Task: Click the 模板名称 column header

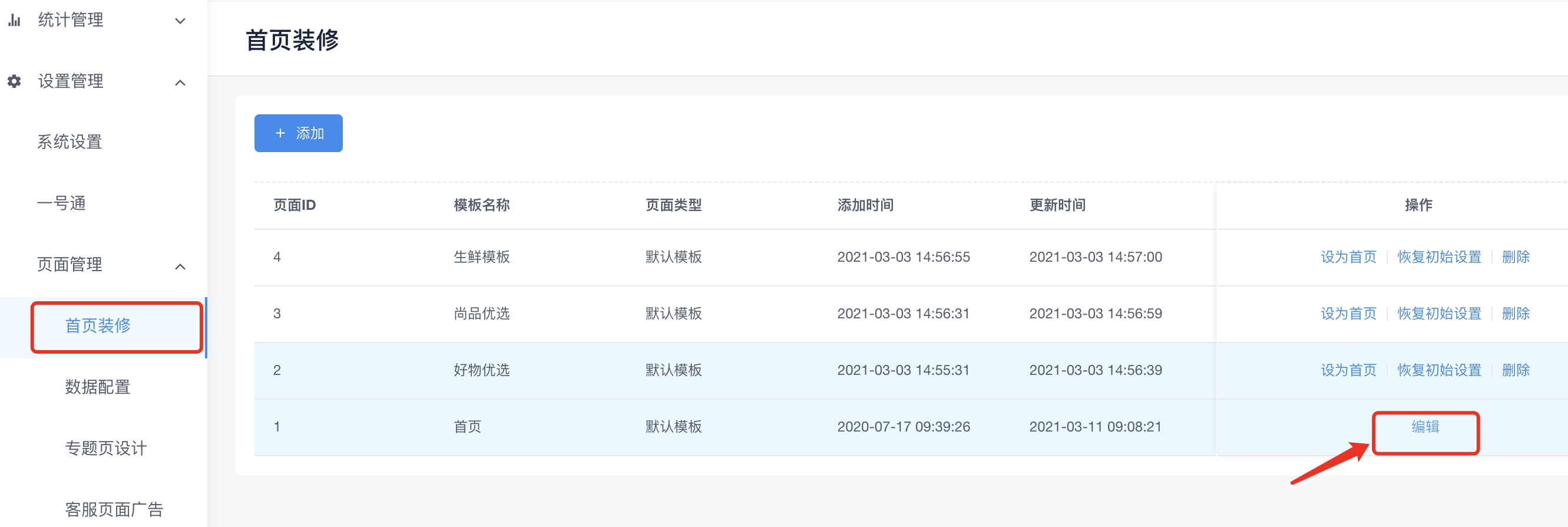Action: tap(481, 205)
